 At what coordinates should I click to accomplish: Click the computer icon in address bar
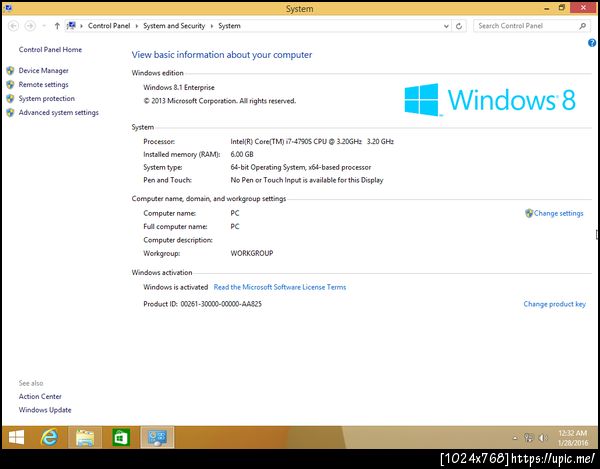click(x=71, y=26)
